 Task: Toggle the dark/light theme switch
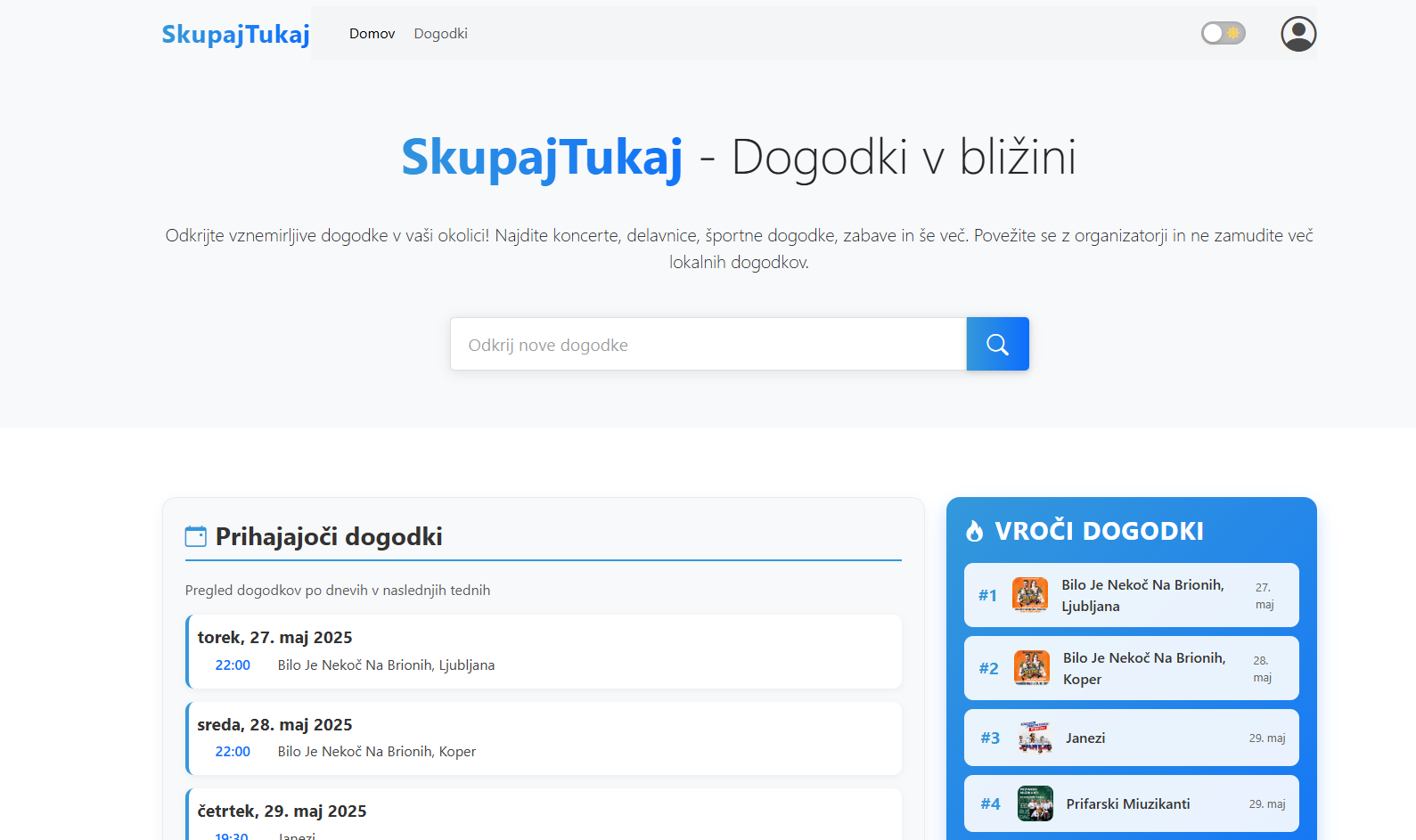(x=1223, y=33)
